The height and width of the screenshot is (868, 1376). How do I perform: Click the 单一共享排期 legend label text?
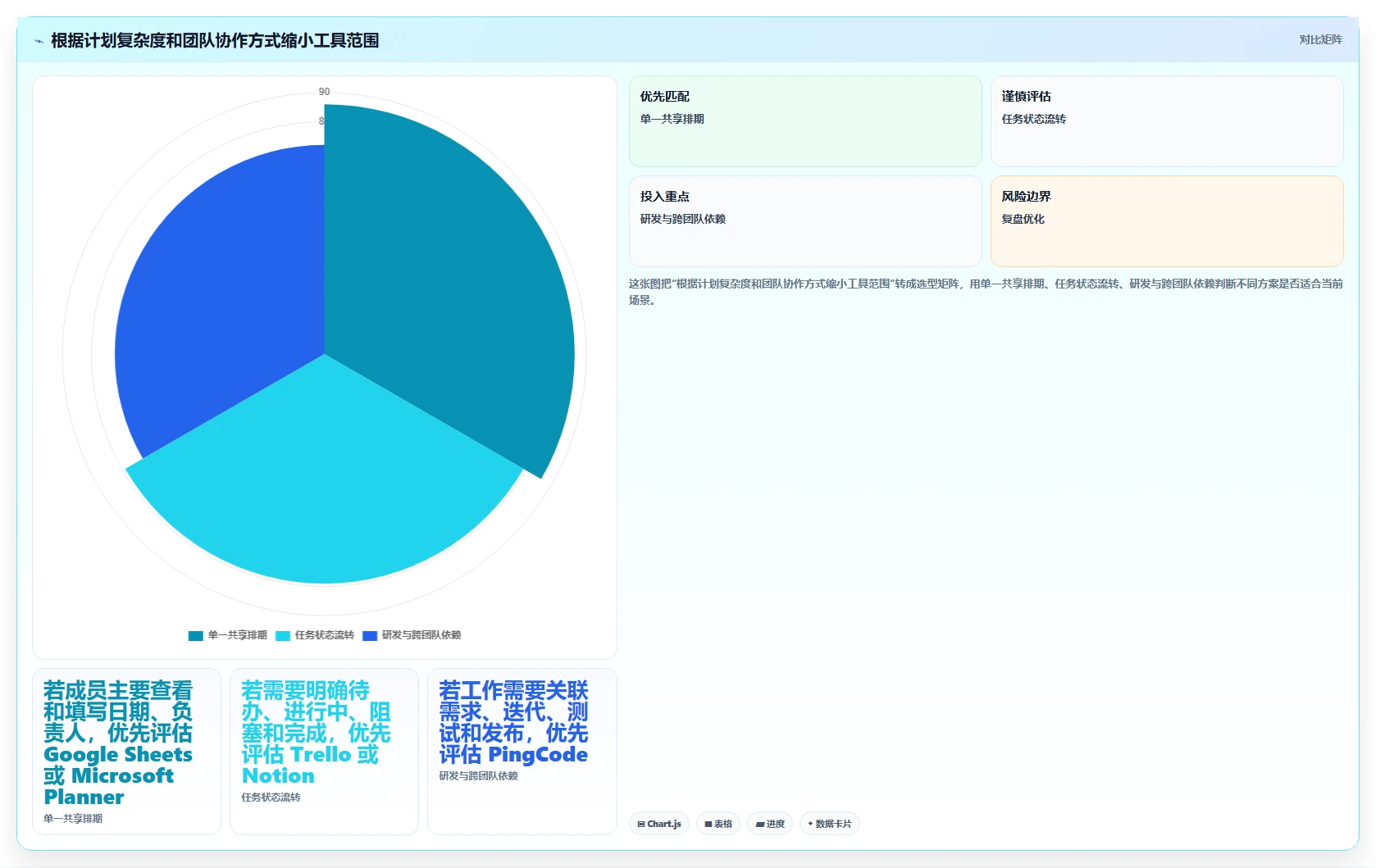pos(237,635)
